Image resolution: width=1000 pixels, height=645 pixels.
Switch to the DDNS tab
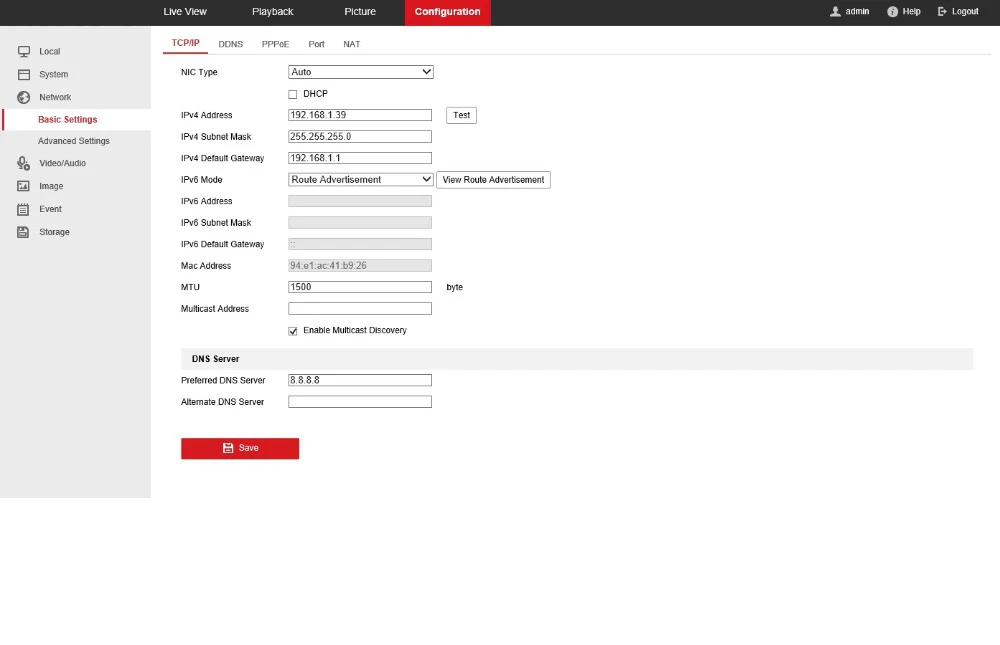click(x=230, y=43)
